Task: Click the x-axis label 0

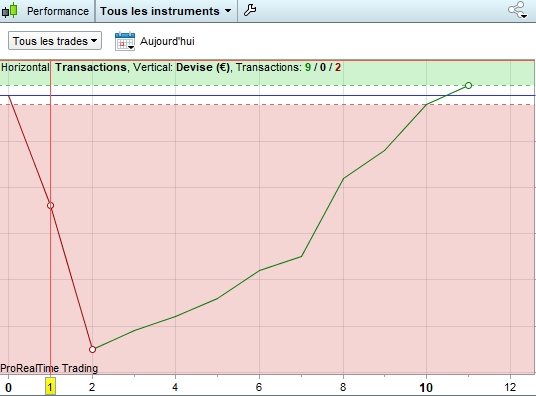Action: [x=8, y=388]
